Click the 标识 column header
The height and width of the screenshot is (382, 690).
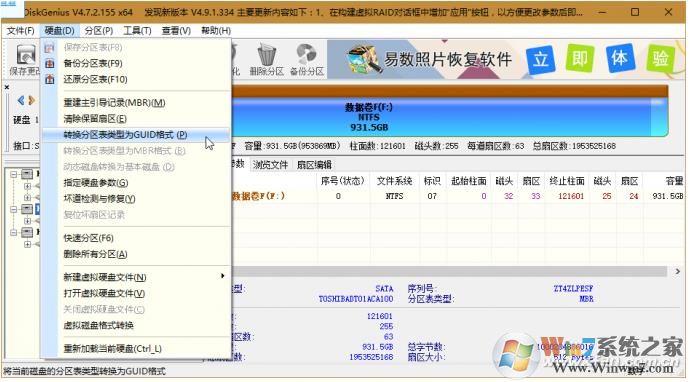432,181
